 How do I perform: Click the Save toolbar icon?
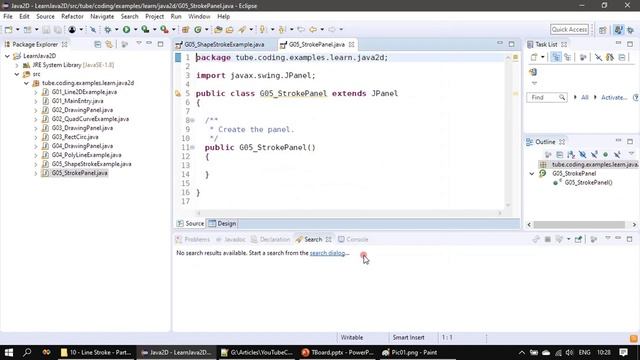point(46,29)
